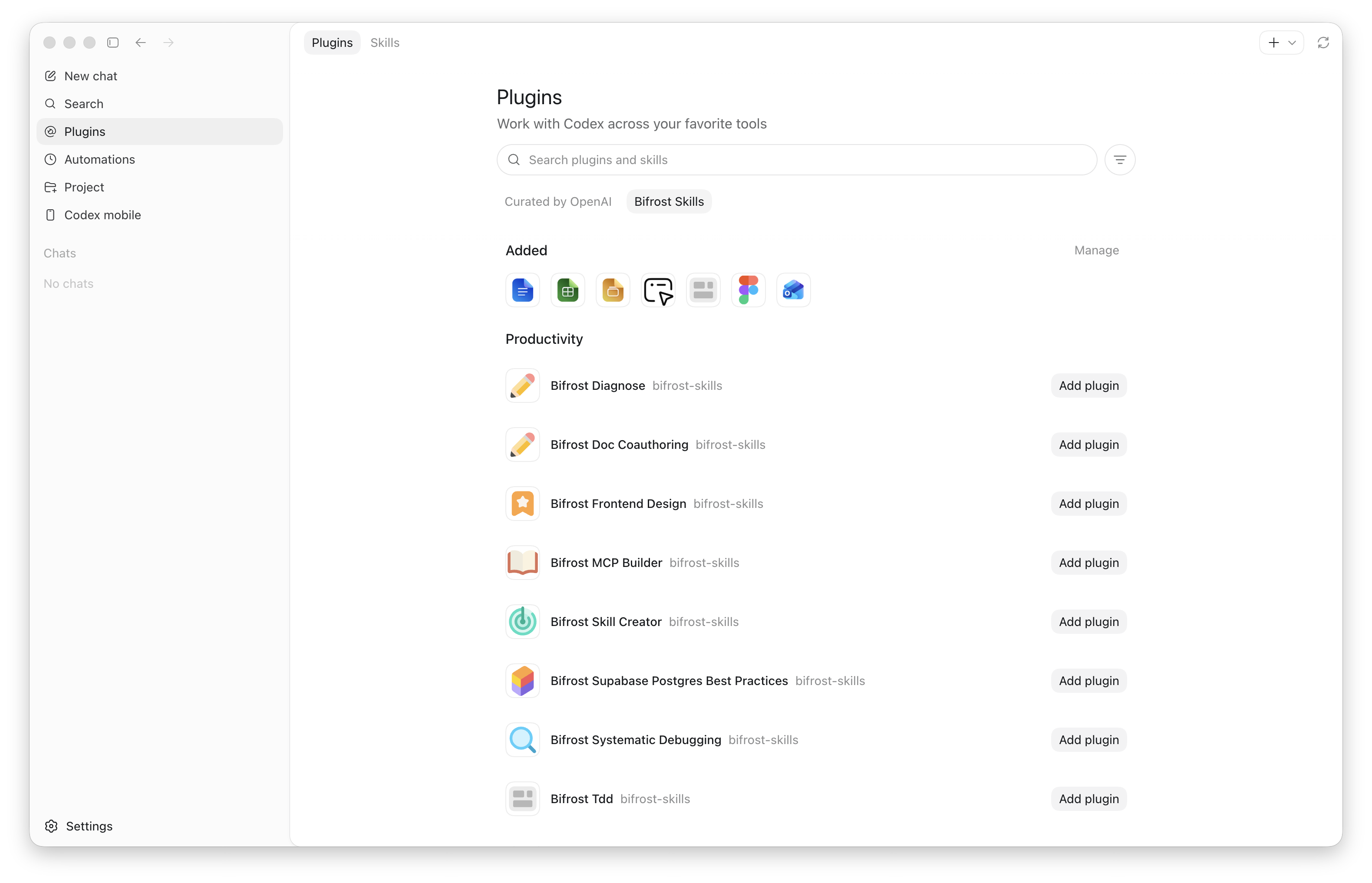Click the New chat compose icon
The image size is (1372, 883).
50,76
